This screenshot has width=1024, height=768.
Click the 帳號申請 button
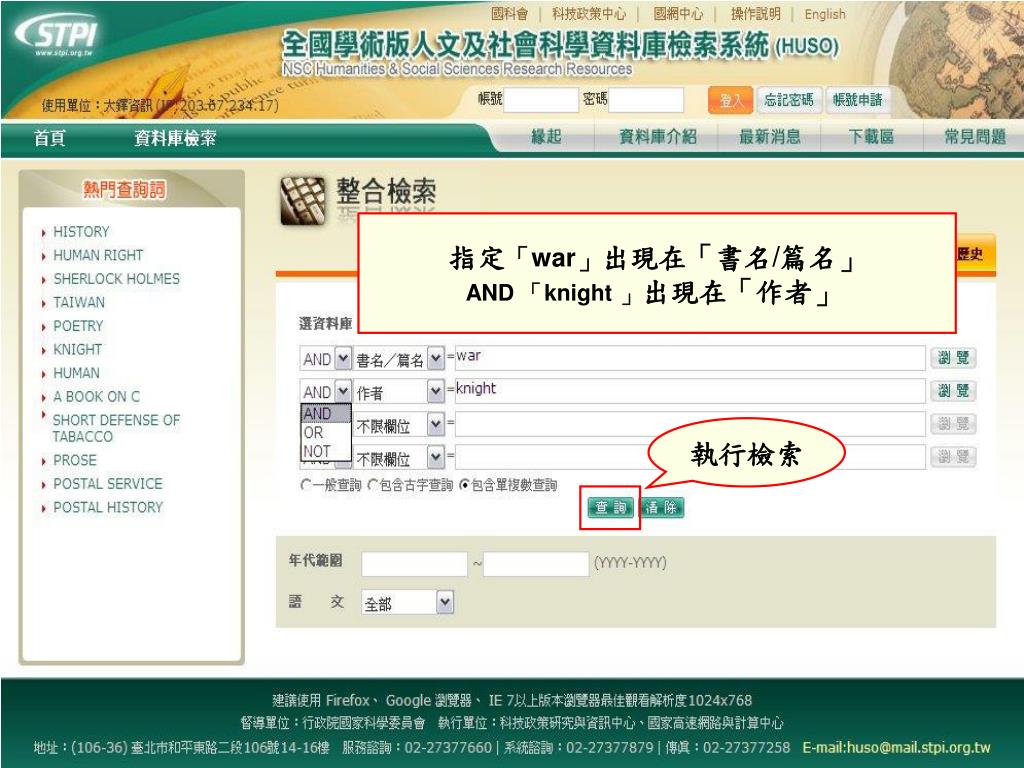(857, 100)
